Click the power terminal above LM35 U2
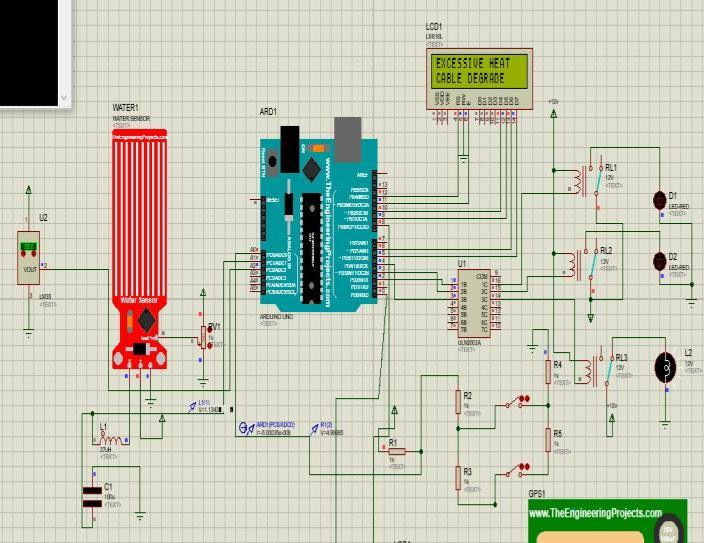The width and height of the screenshot is (704, 543). [29, 190]
